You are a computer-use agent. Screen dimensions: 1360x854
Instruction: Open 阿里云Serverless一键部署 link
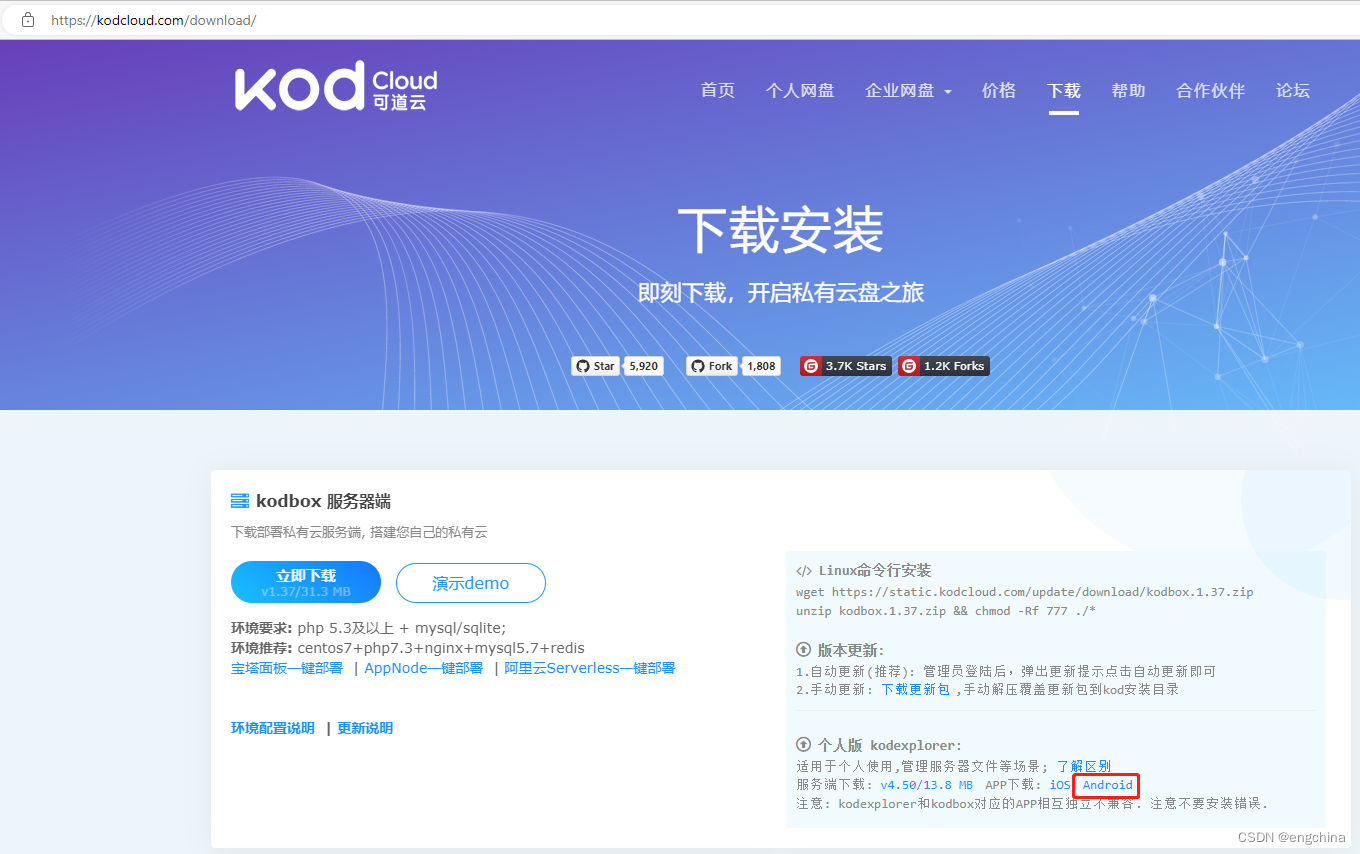coord(590,668)
